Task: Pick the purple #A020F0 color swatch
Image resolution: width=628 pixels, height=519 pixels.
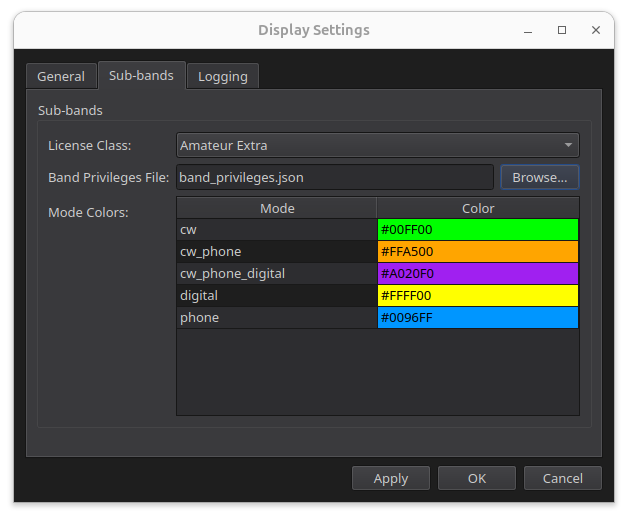Action: 478,274
